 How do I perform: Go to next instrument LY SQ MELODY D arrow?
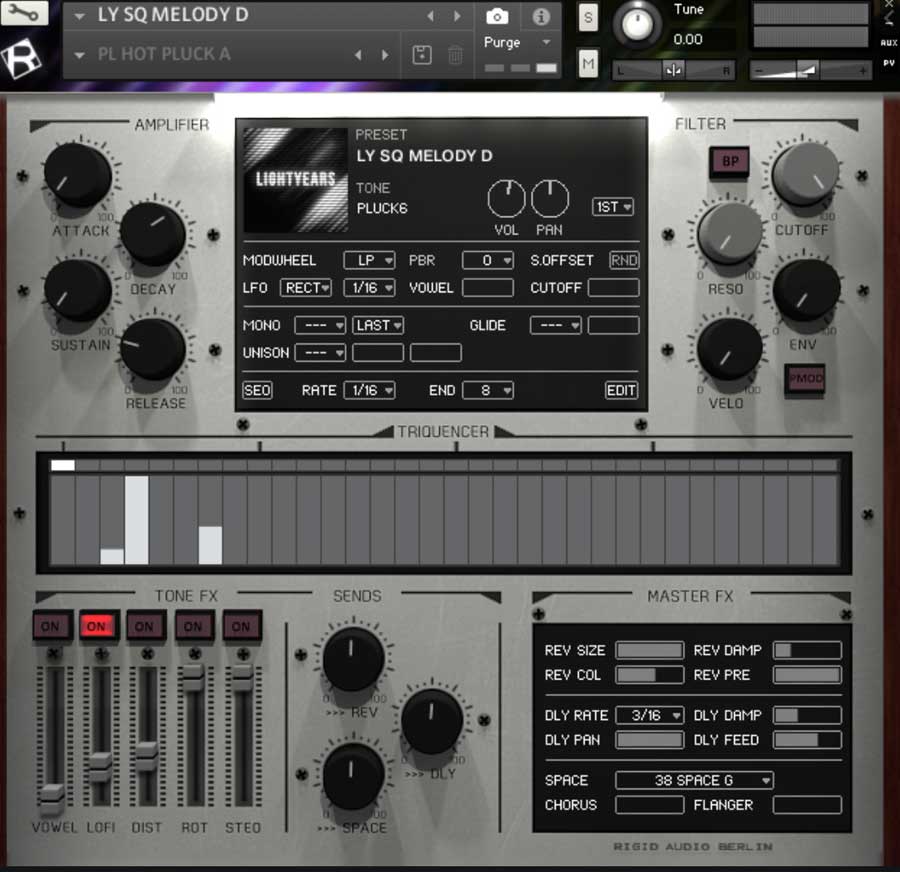tap(457, 16)
